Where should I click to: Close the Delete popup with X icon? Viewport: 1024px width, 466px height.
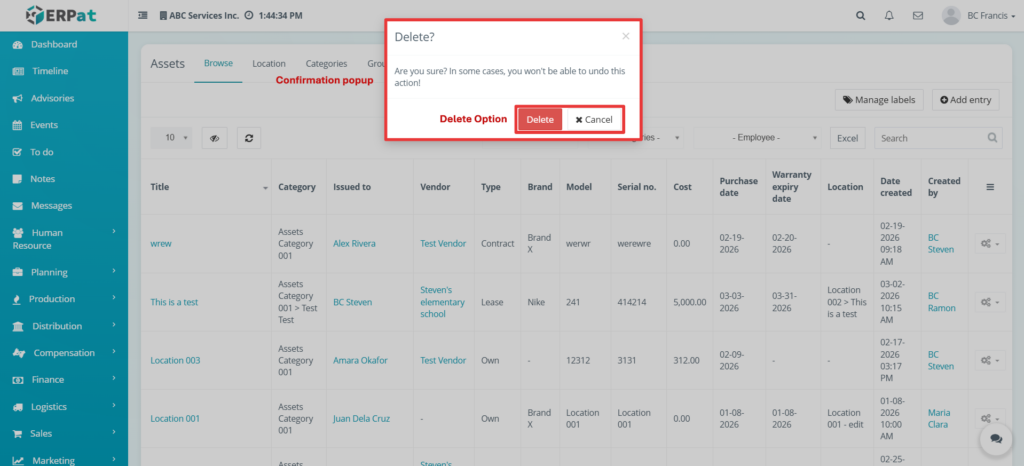point(626,36)
